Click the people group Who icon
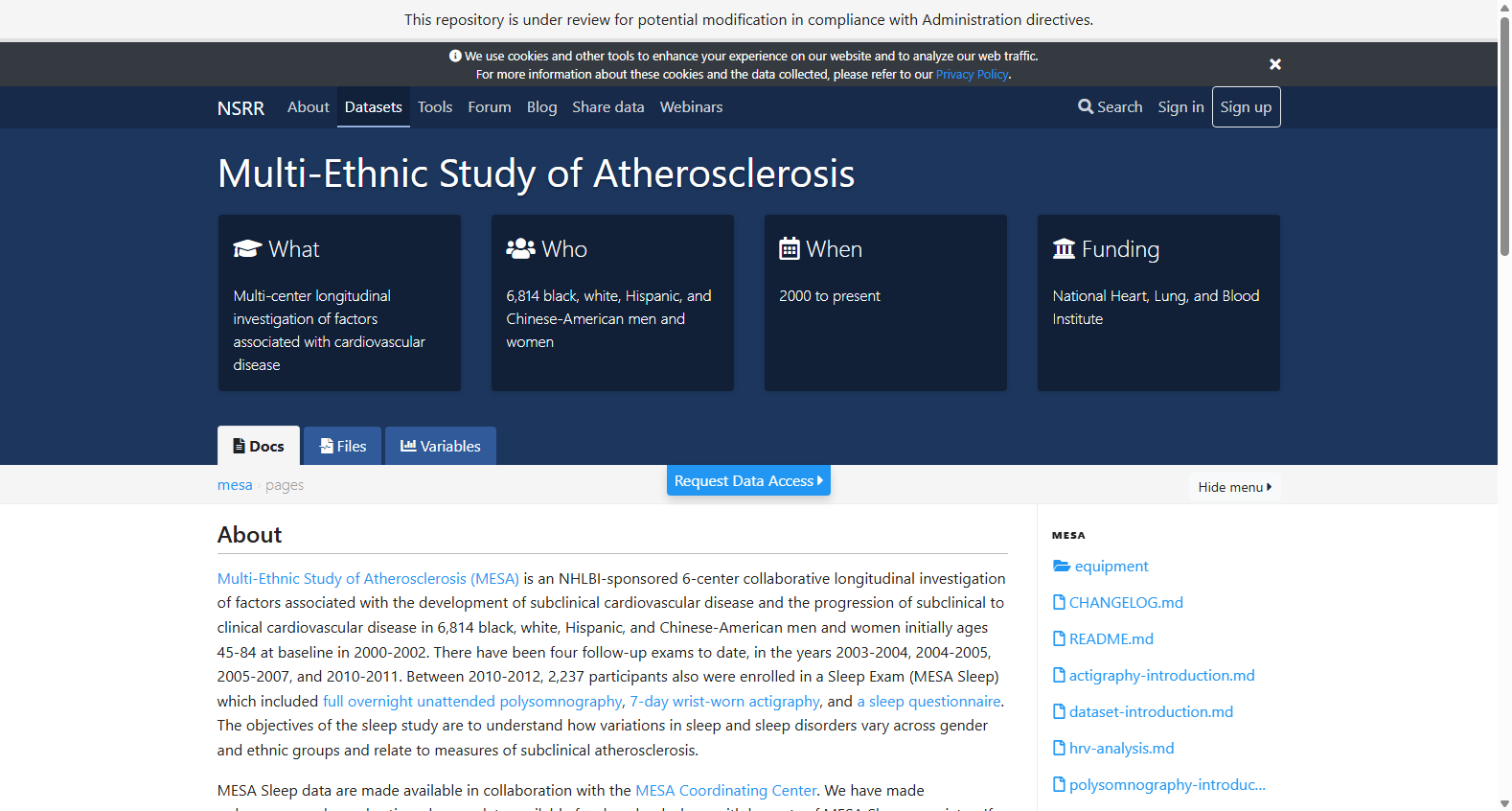The image size is (1512, 811). [x=520, y=249]
